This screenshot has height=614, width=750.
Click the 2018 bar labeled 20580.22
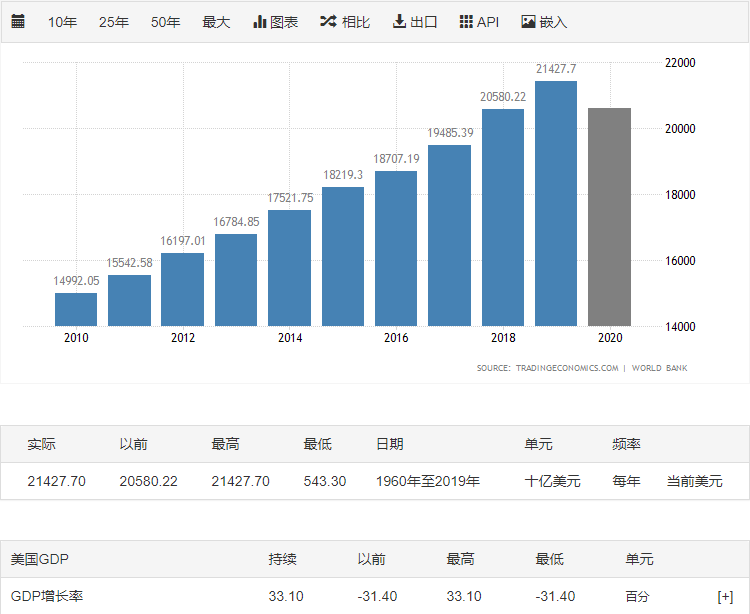[x=503, y=218]
